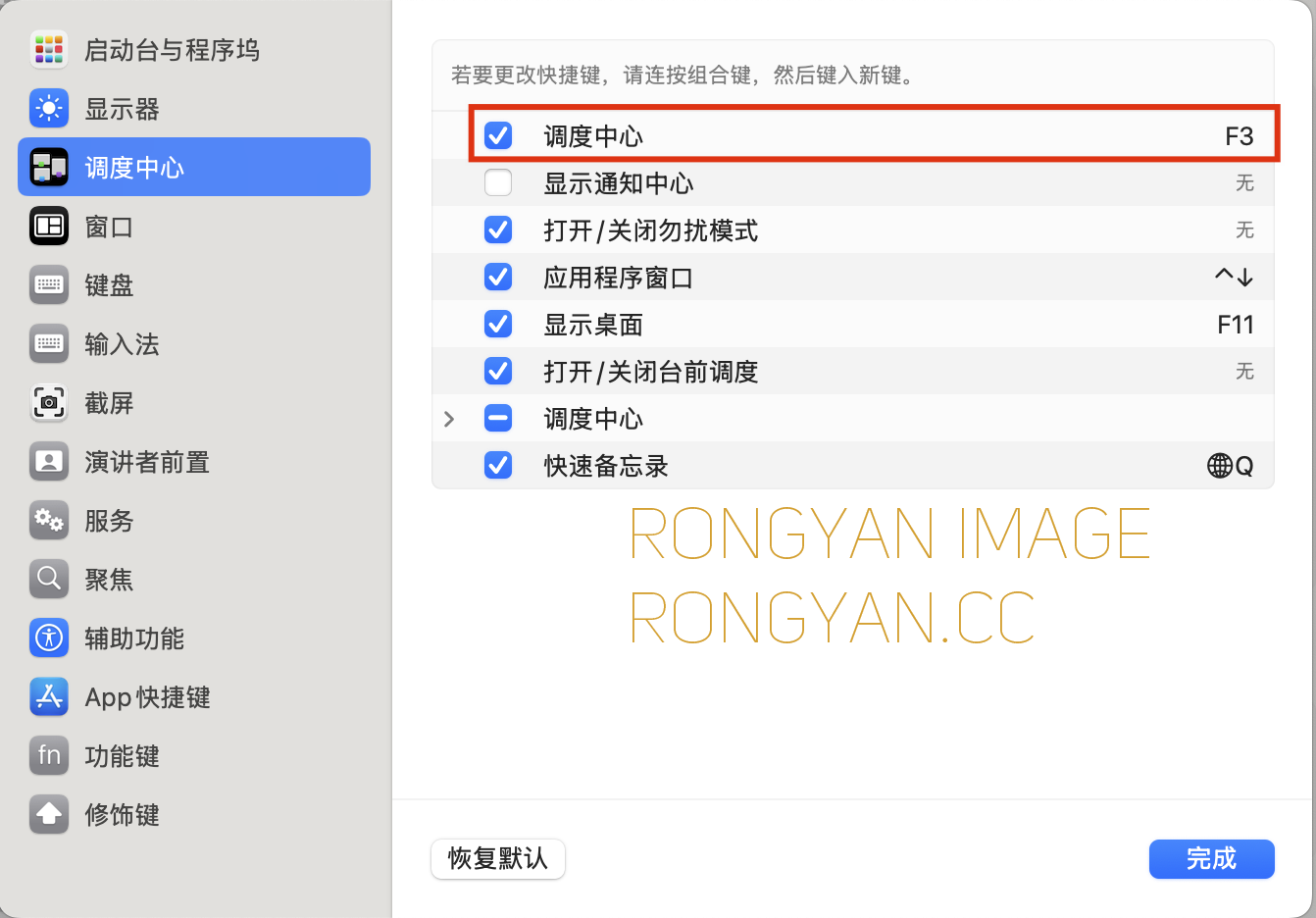Open the App快捷键 sidebar label

point(147,697)
